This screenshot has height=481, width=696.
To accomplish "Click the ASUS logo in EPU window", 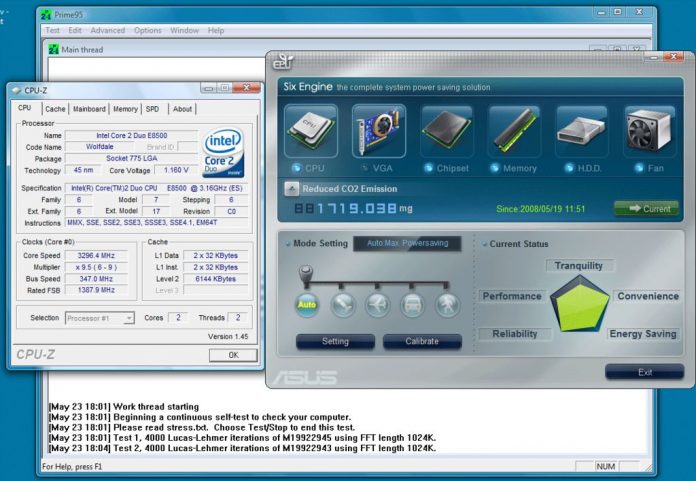I will (x=305, y=377).
